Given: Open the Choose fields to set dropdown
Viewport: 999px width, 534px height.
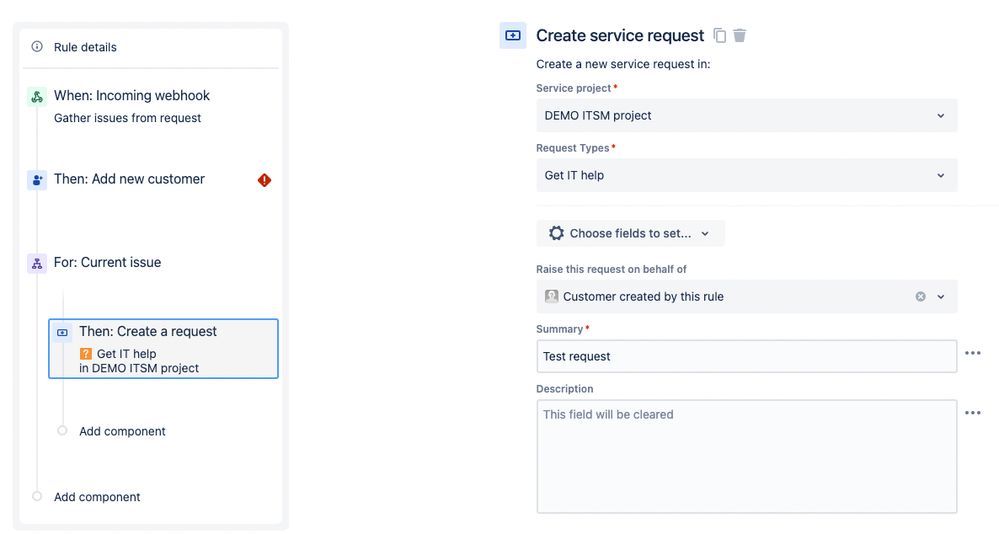Looking at the screenshot, I should [630, 233].
